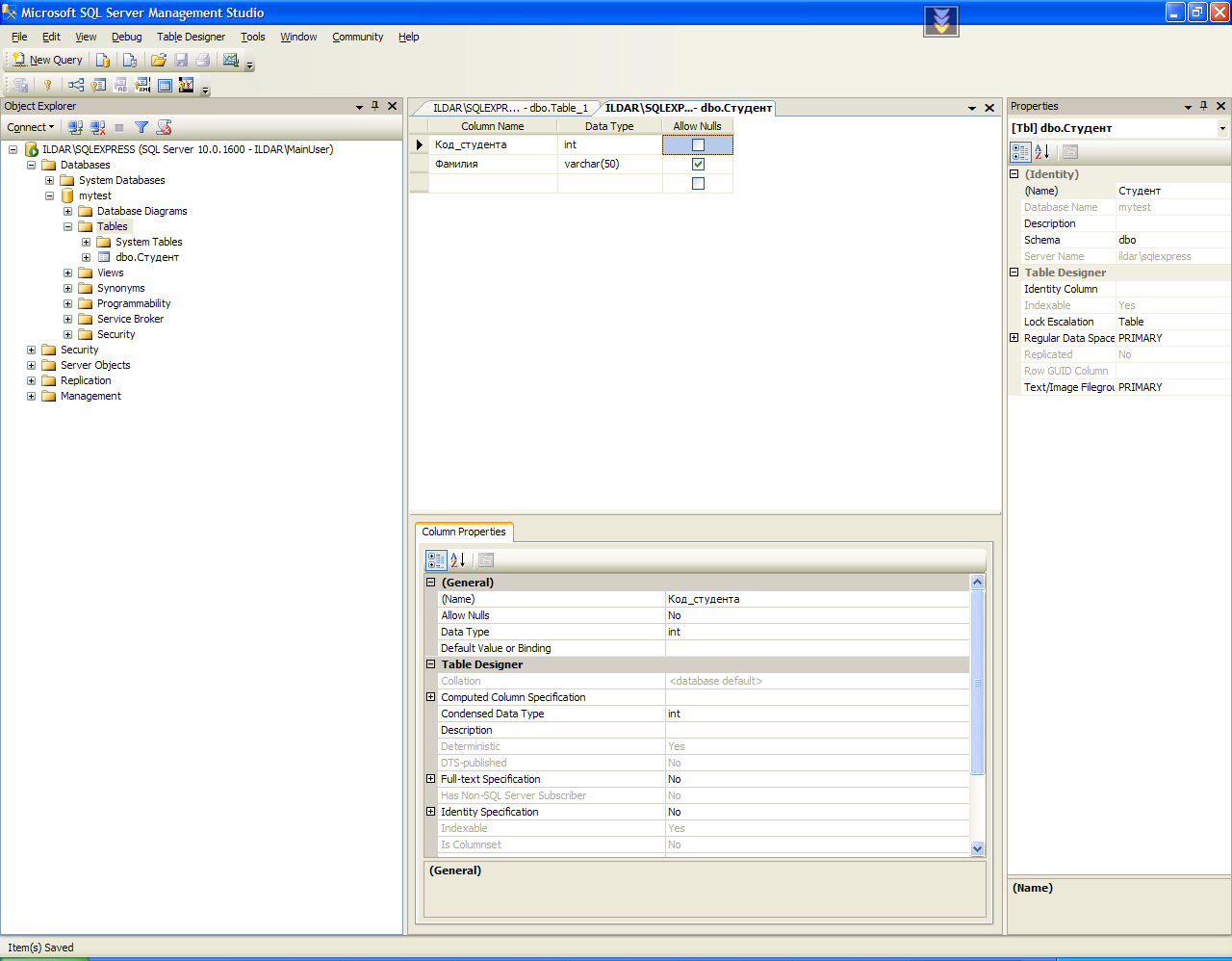Click the Data Type cell varchar(50)
Viewport: 1232px width, 961px height.
pyautogui.click(x=610, y=164)
